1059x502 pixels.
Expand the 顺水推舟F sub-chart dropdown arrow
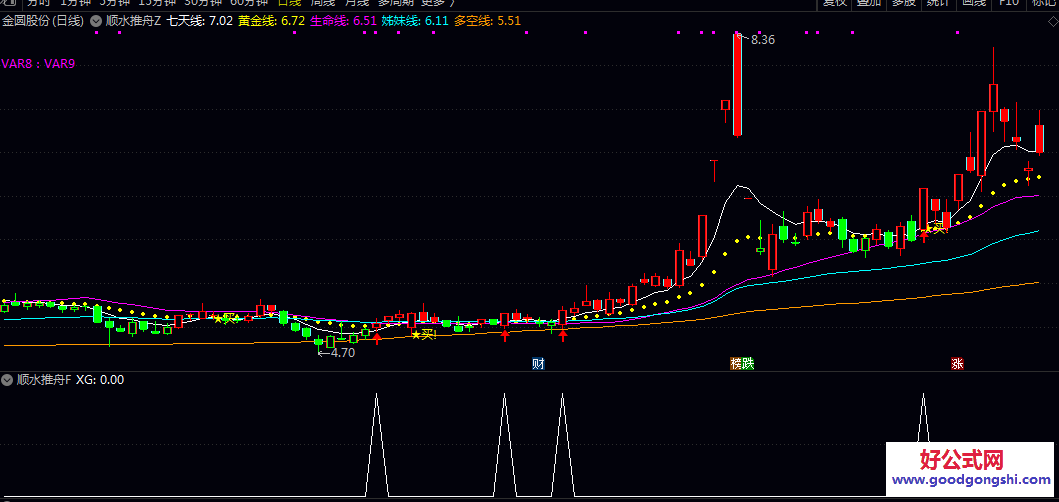pos(8,380)
